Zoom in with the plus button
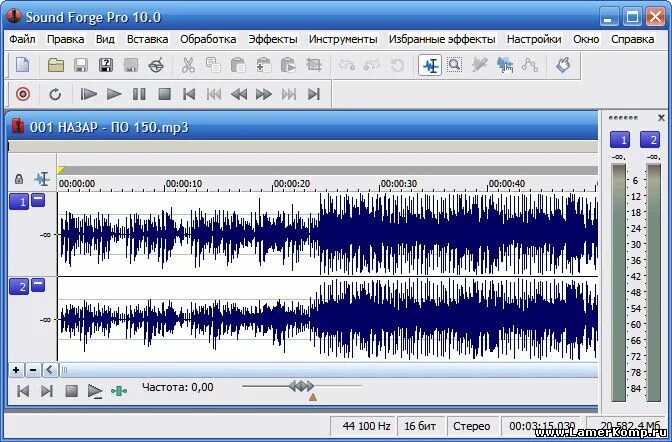Screen dimensions: 672x442 (16, 370)
